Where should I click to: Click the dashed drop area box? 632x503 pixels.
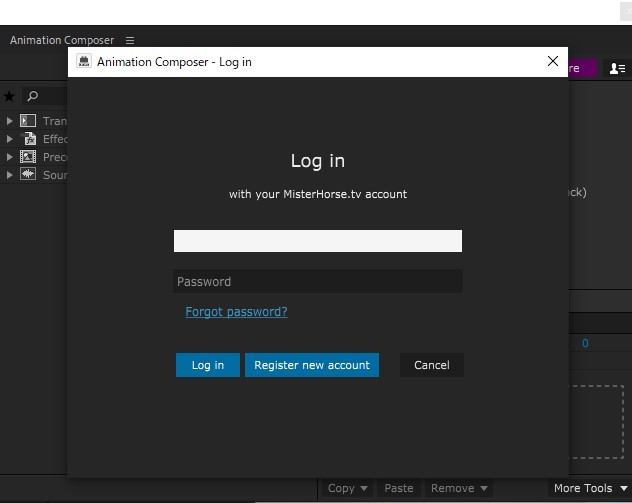coord(596,422)
